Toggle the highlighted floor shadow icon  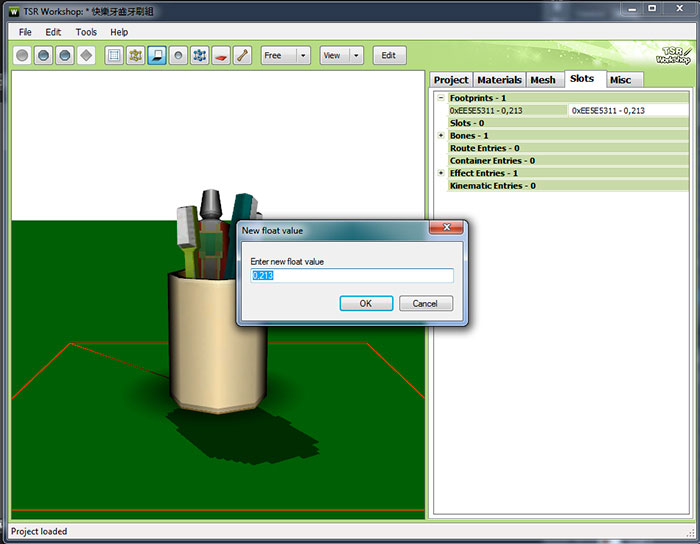157,56
